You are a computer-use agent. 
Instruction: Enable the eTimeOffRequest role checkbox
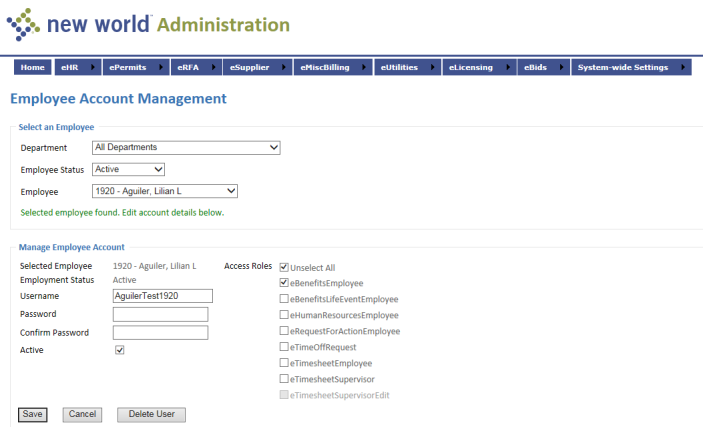(x=284, y=347)
